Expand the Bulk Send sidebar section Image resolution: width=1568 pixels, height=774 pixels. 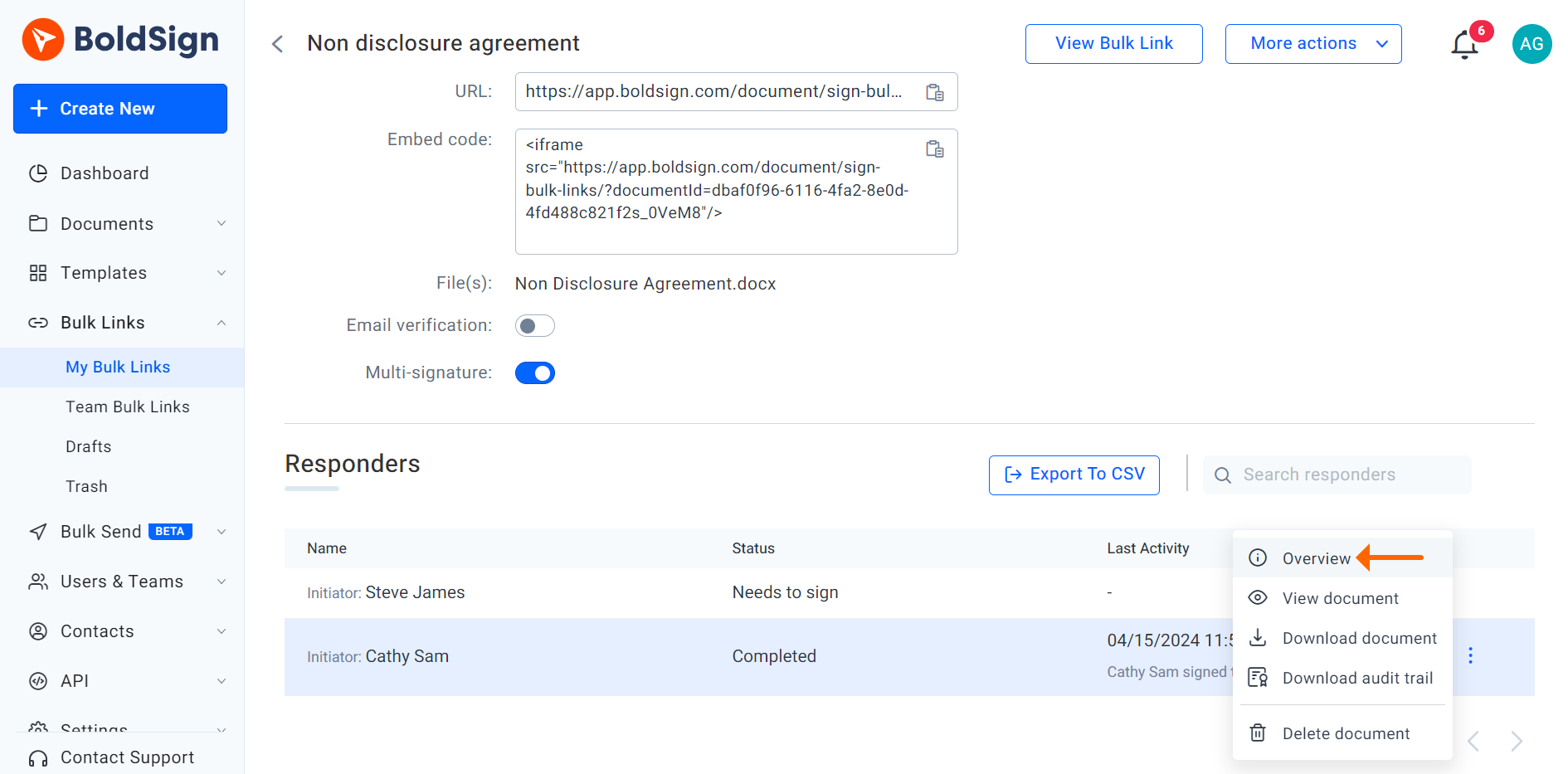click(x=222, y=533)
